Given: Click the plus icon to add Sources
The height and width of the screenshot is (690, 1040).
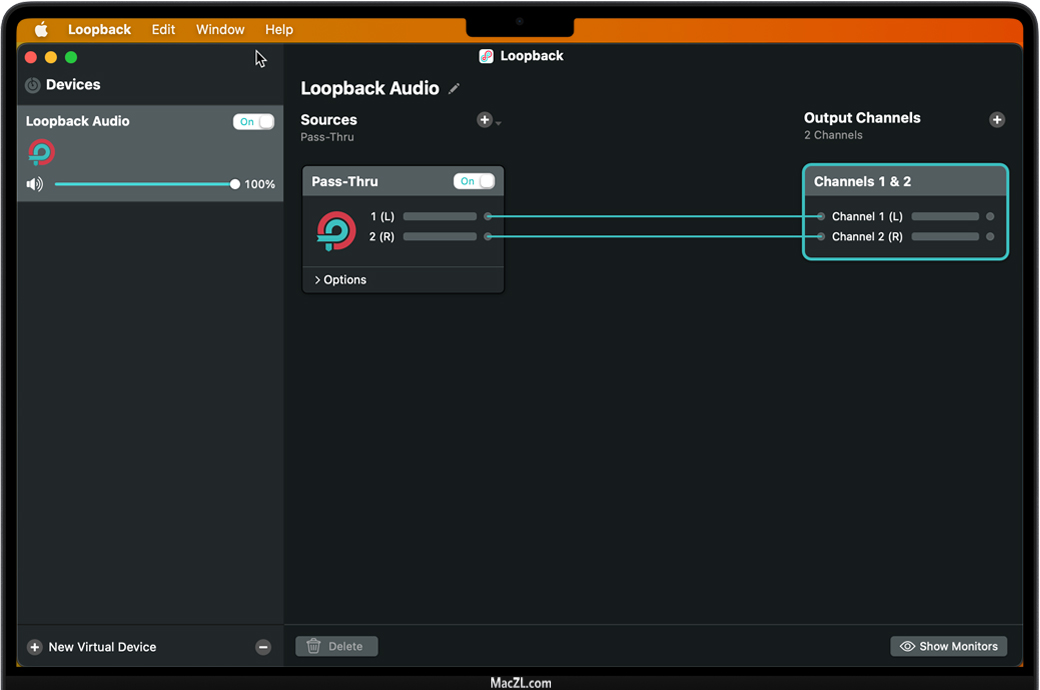Looking at the screenshot, I should (484, 120).
